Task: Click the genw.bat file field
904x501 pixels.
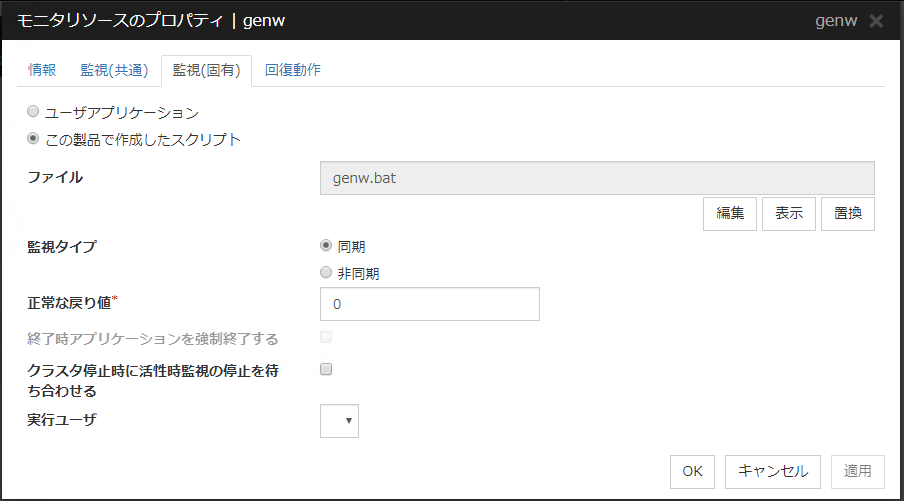Action: pyautogui.click(x=597, y=178)
